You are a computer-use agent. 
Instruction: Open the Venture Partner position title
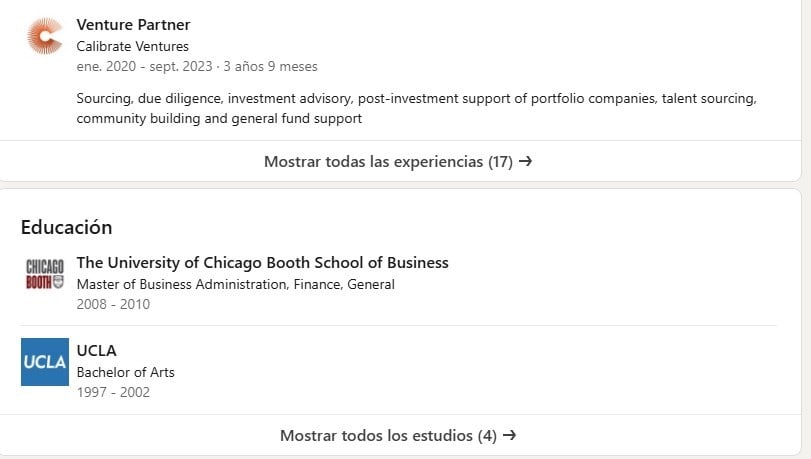pos(133,25)
